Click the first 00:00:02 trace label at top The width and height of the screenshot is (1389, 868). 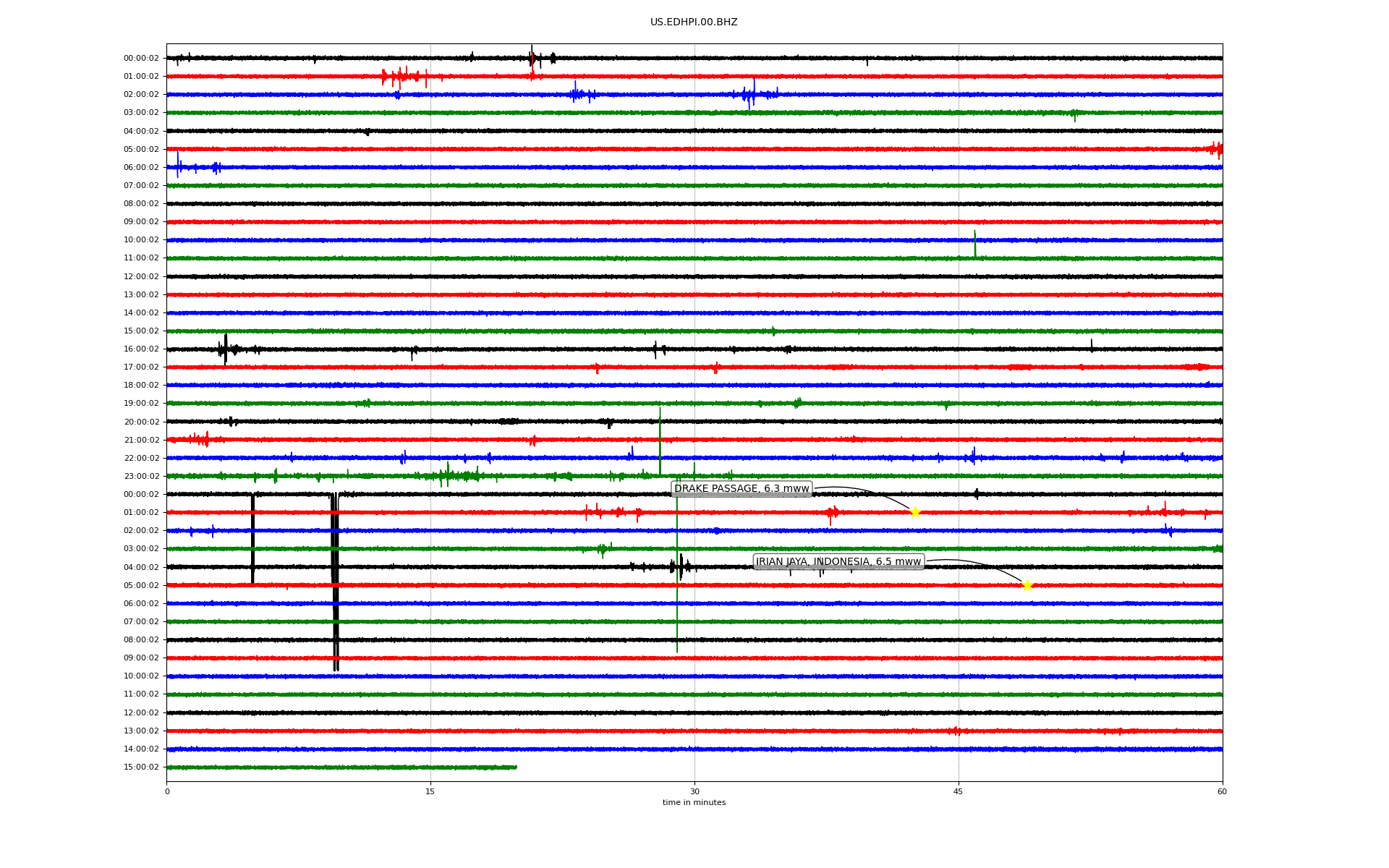click(141, 59)
